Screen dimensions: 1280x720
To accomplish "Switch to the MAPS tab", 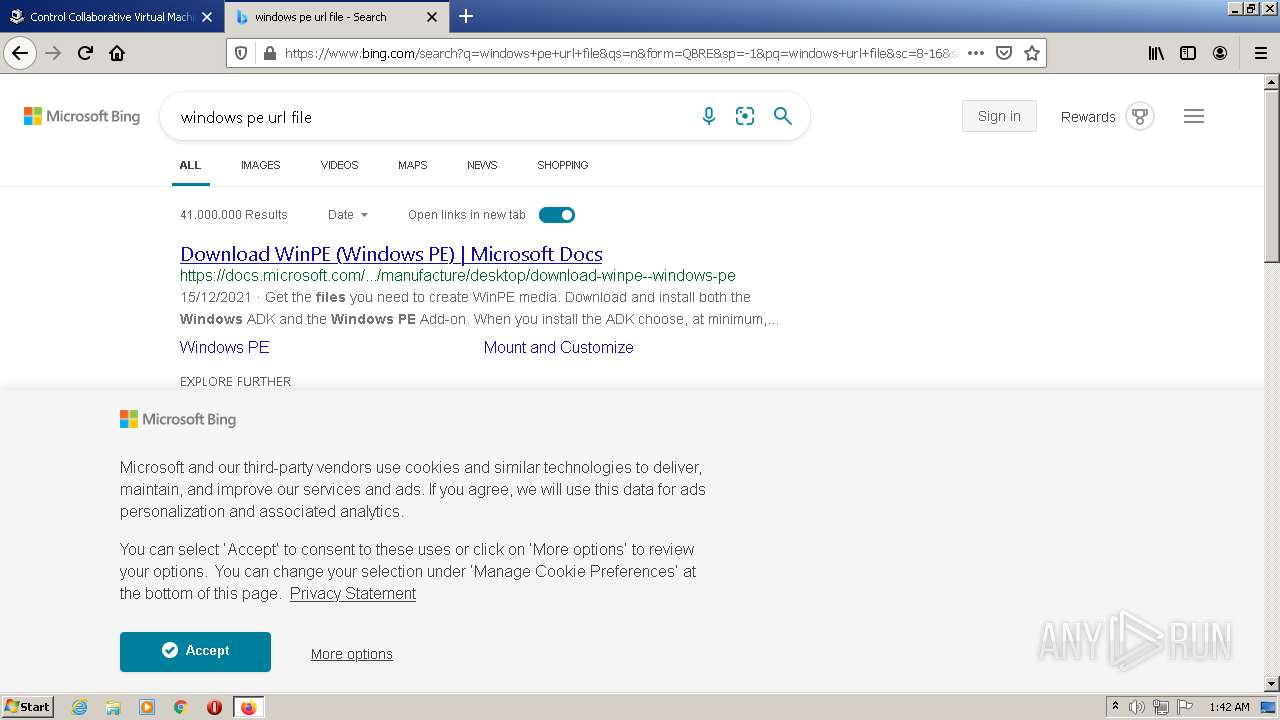I will tap(412, 165).
